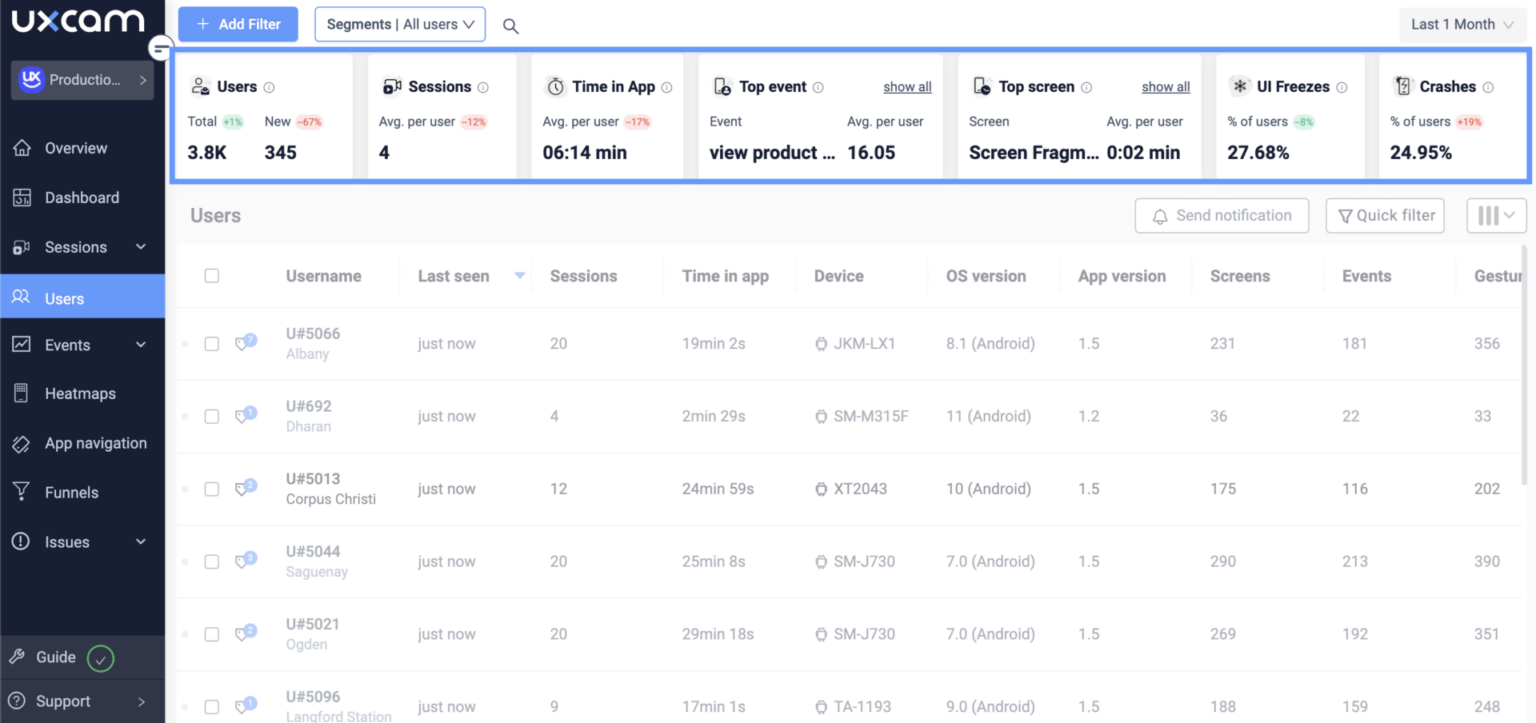Select the checkbox on the U#5013 row
The image size is (1536, 723).
pos(211,489)
